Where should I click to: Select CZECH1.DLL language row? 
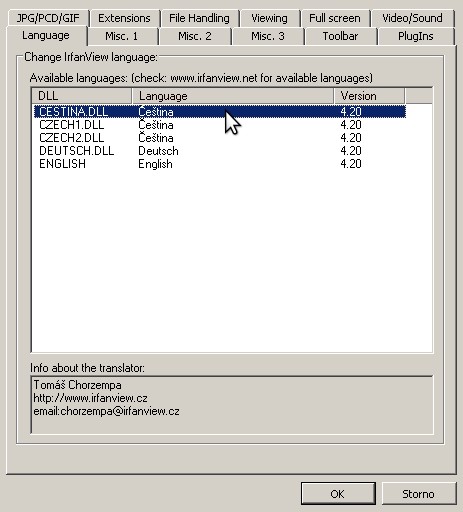pyautogui.click(x=220, y=125)
